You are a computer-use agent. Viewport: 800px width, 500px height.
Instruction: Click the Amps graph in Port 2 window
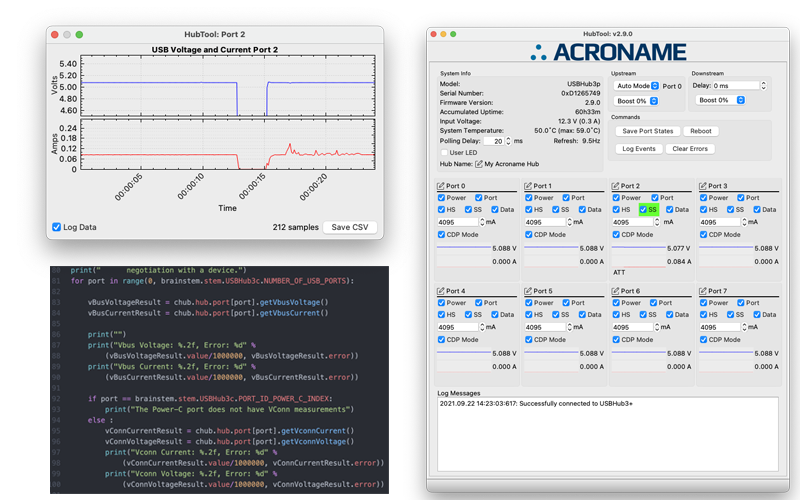[228, 144]
